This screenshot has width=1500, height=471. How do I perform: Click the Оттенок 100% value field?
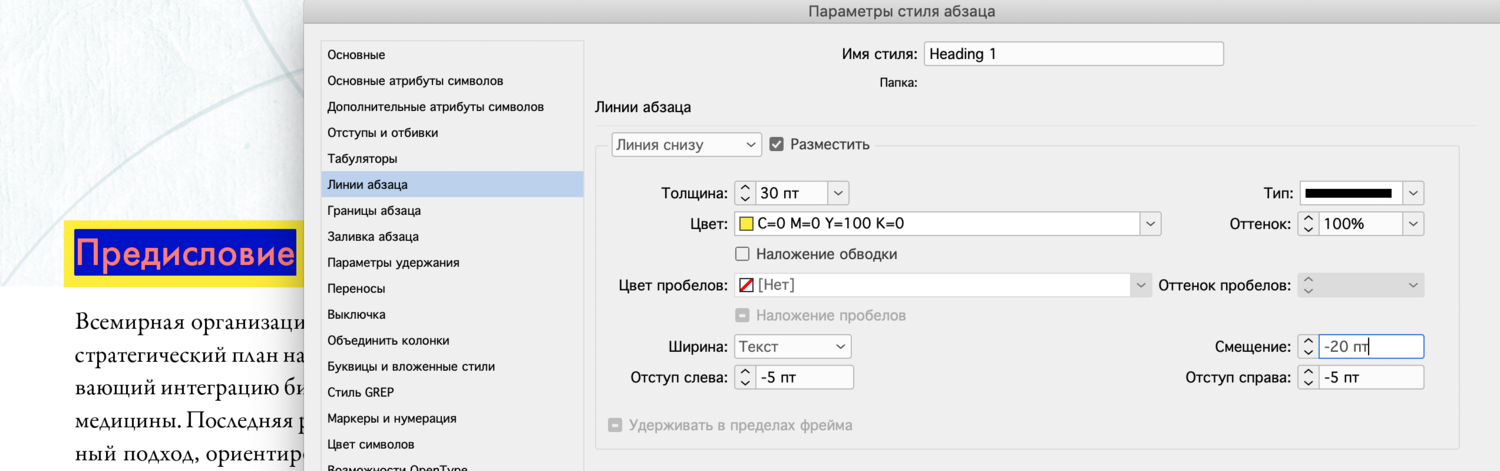1360,224
